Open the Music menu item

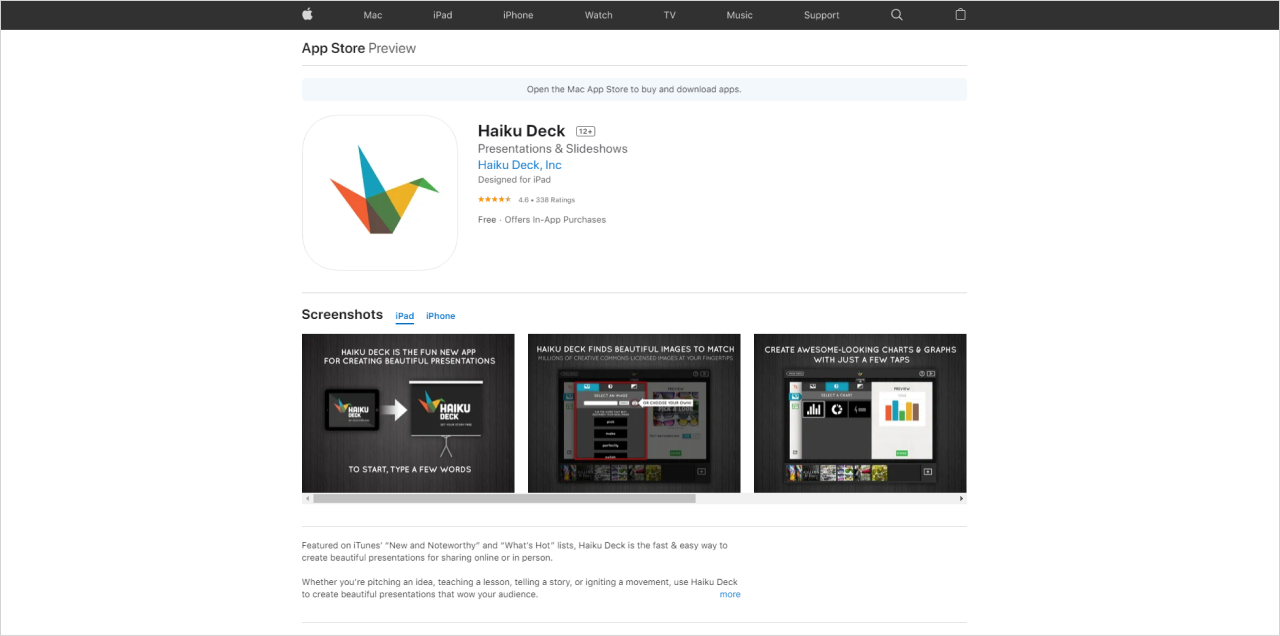740,15
